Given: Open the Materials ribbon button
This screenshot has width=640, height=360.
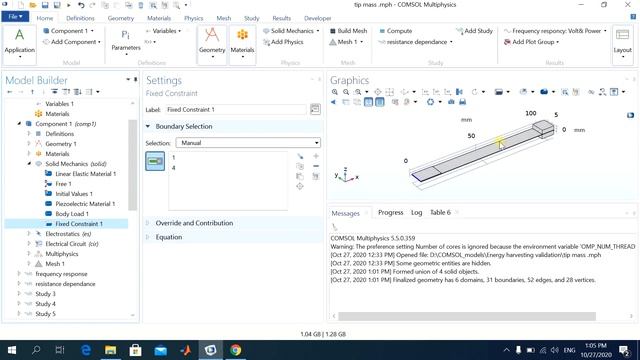Looking at the screenshot, I should 242,44.
